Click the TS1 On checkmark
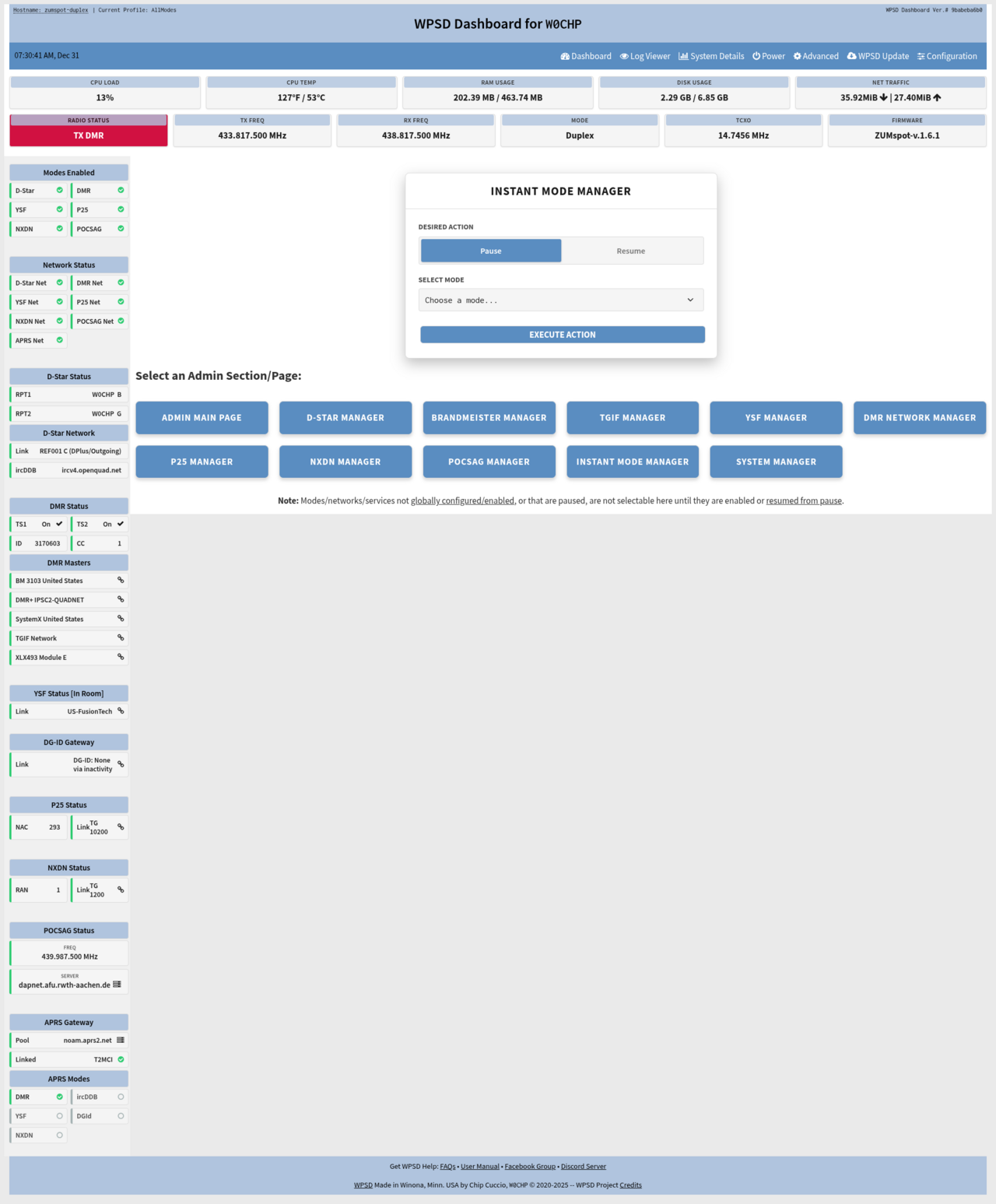 click(59, 524)
